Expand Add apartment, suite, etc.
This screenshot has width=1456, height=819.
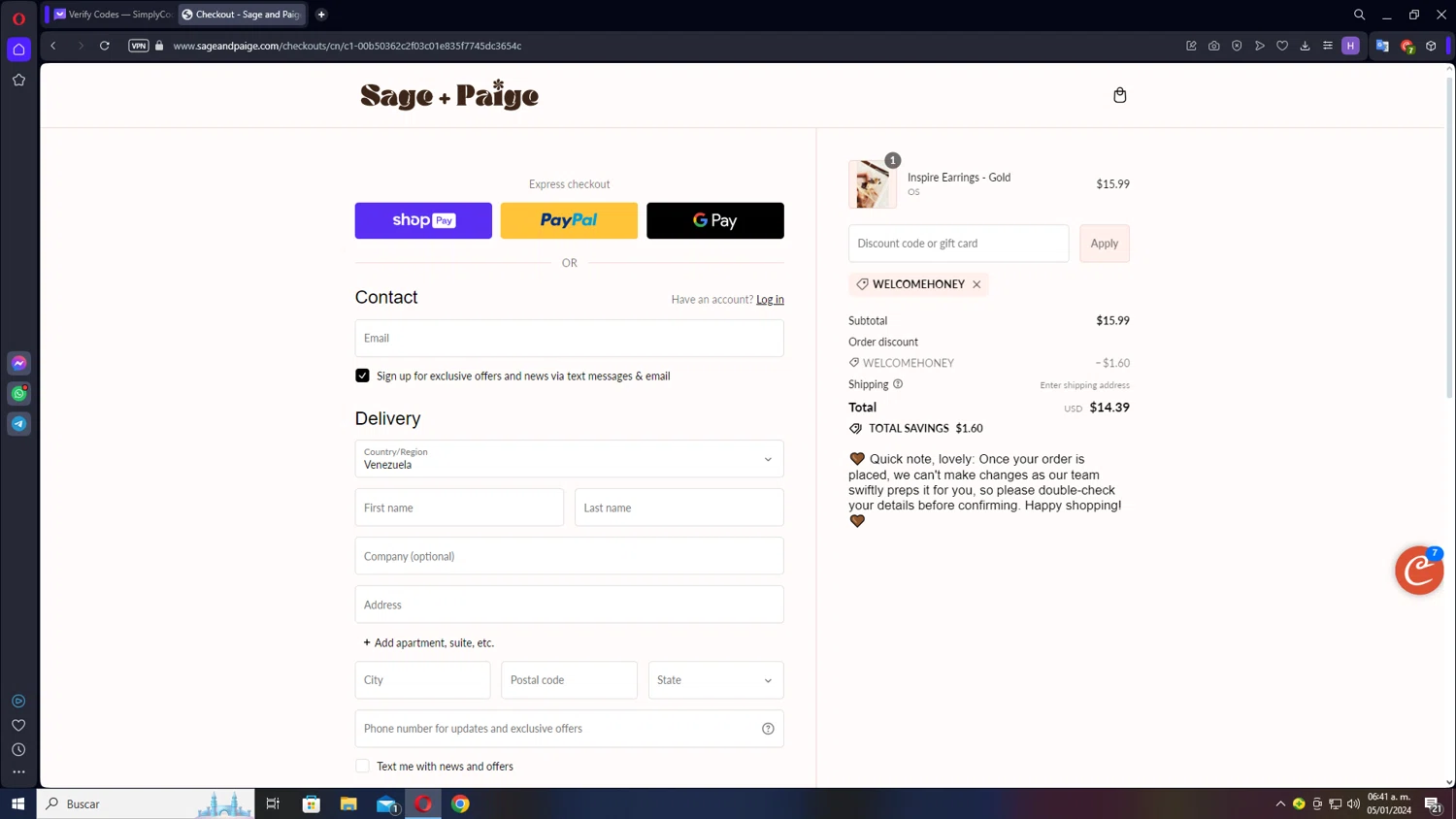coord(428,642)
